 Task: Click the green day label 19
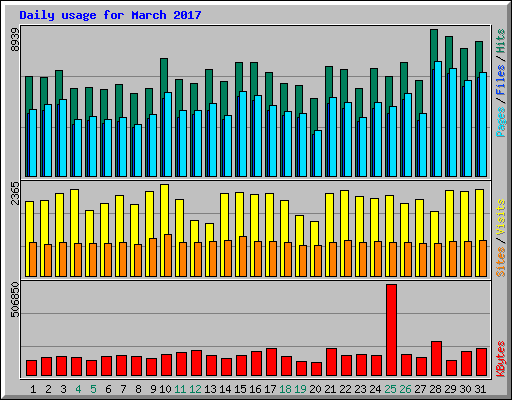point(300,389)
